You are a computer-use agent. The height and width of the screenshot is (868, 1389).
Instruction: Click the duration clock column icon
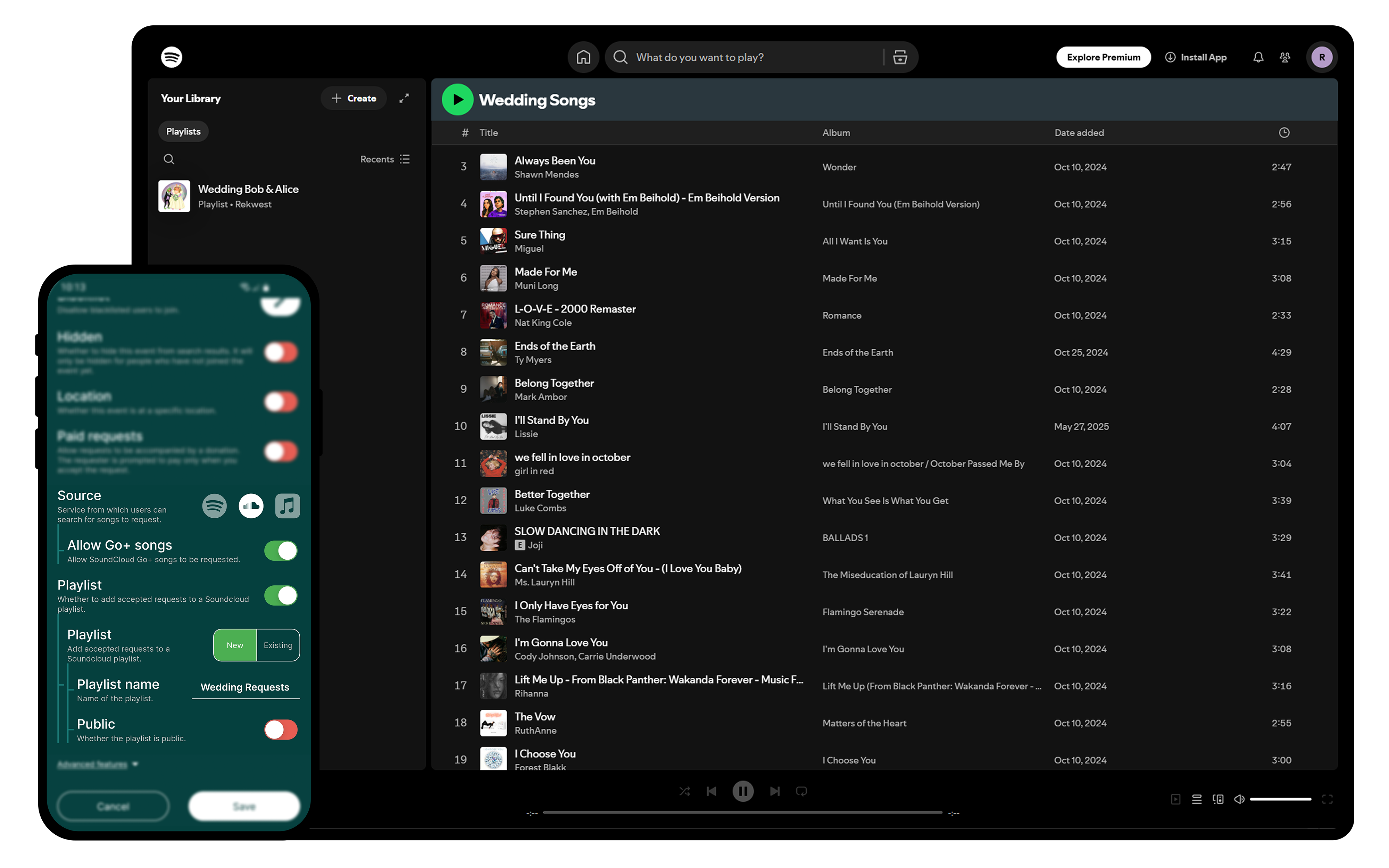(1284, 133)
